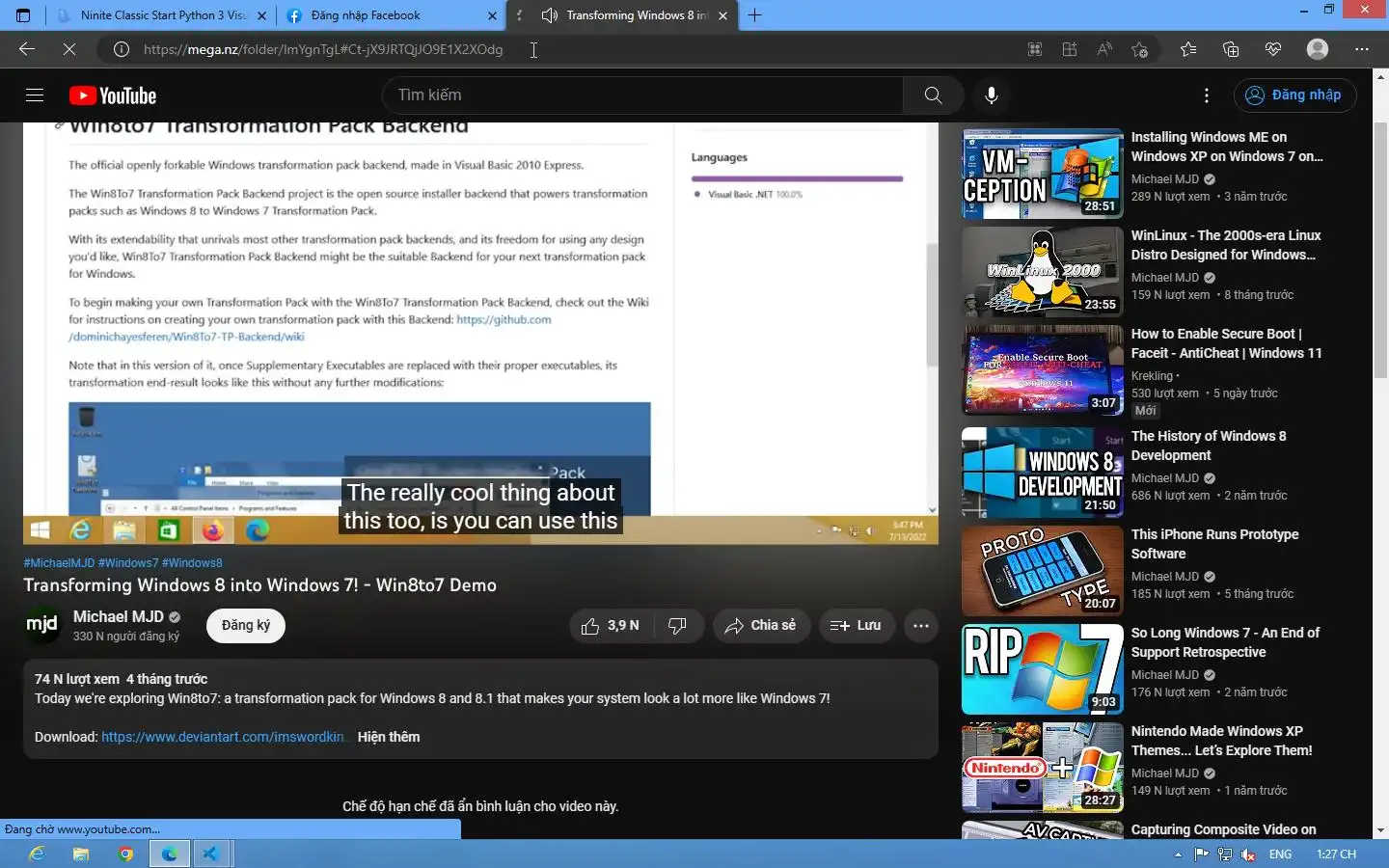This screenshot has height=868, width=1389.
Task: Open 'The History of Windows 8 Development' title
Action: (1209, 446)
